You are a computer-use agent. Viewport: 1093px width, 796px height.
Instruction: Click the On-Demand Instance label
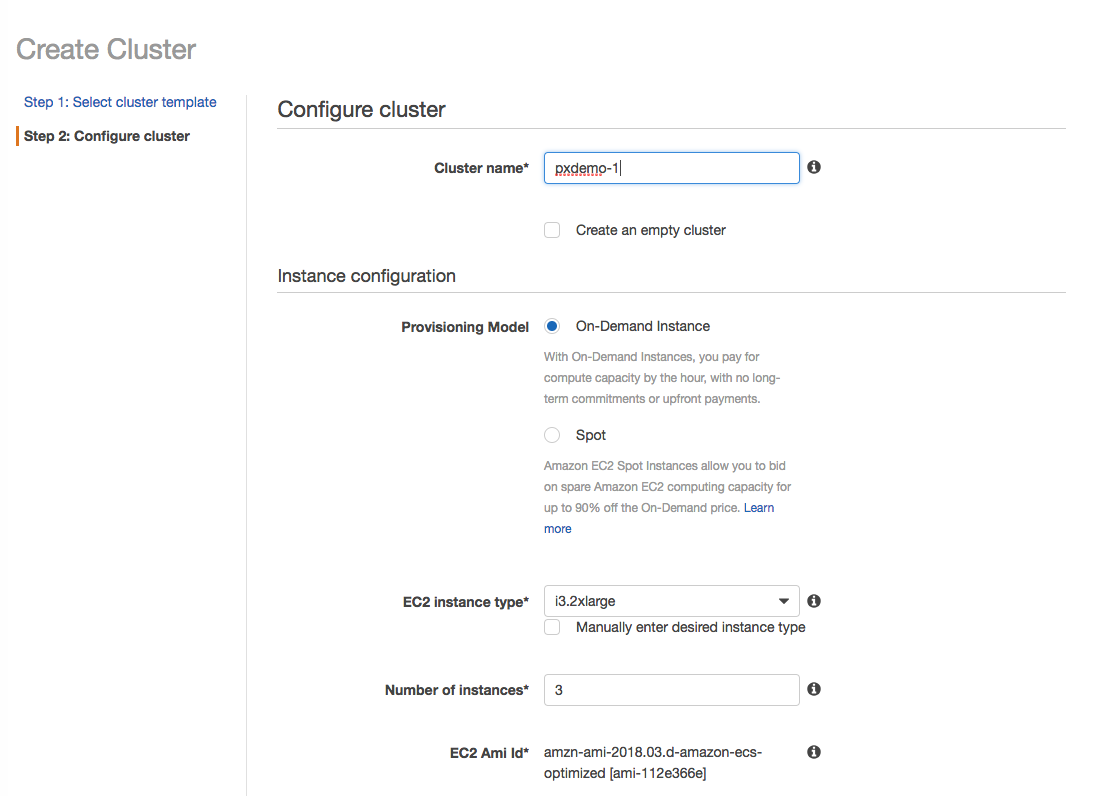[642, 326]
